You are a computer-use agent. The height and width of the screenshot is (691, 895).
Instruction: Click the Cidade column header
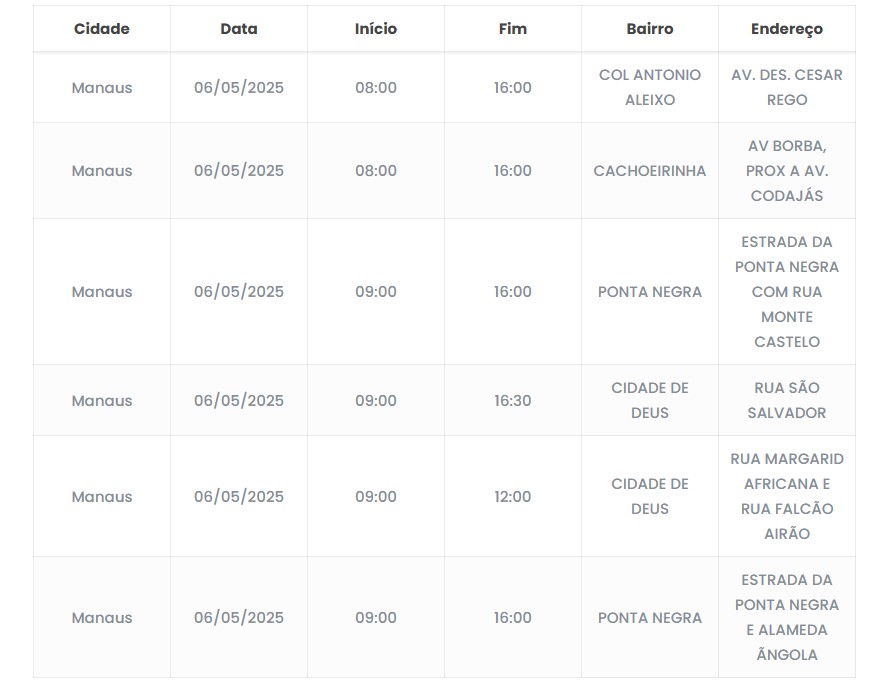102,29
